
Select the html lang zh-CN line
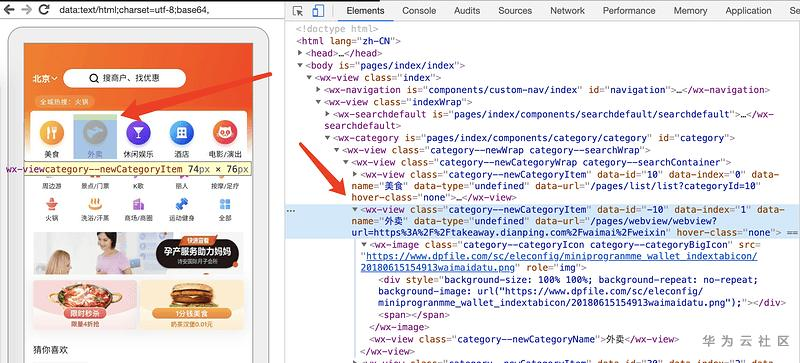tap(348, 41)
